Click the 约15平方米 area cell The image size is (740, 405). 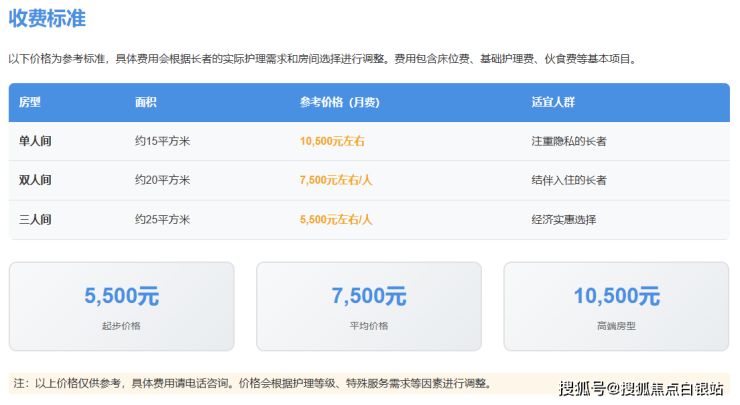tap(162, 141)
